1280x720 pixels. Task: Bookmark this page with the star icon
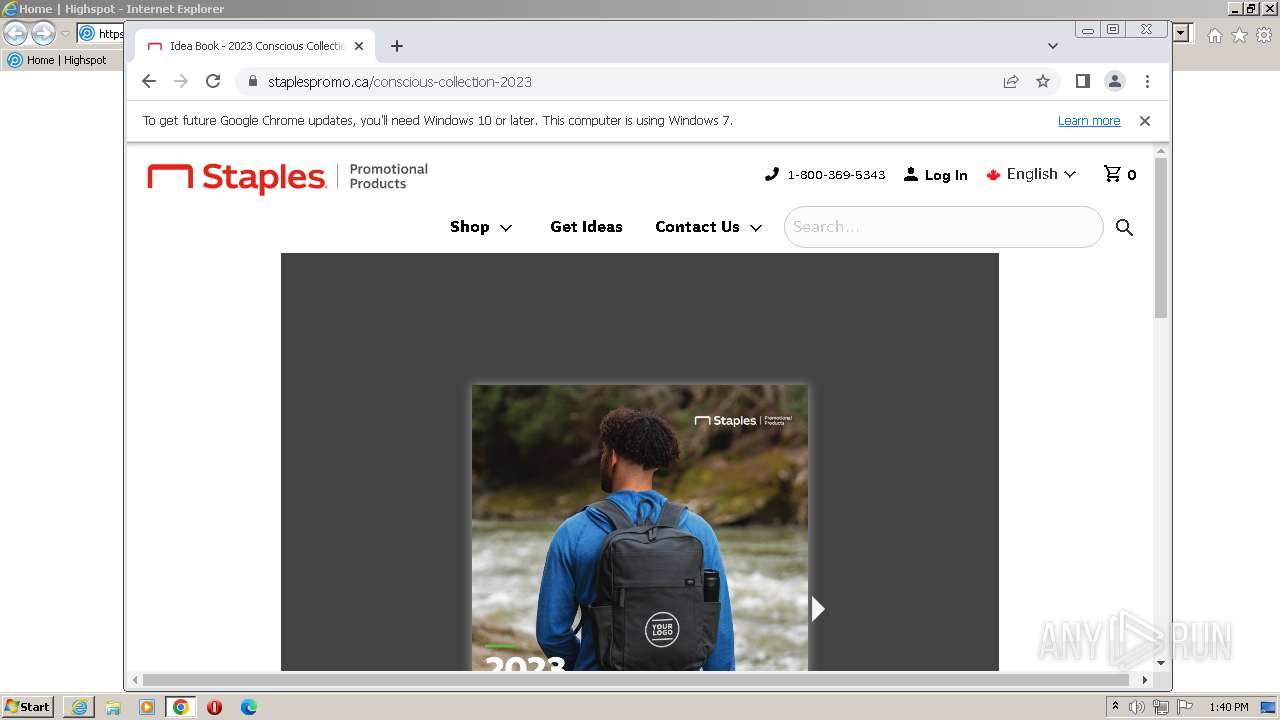(x=1043, y=81)
